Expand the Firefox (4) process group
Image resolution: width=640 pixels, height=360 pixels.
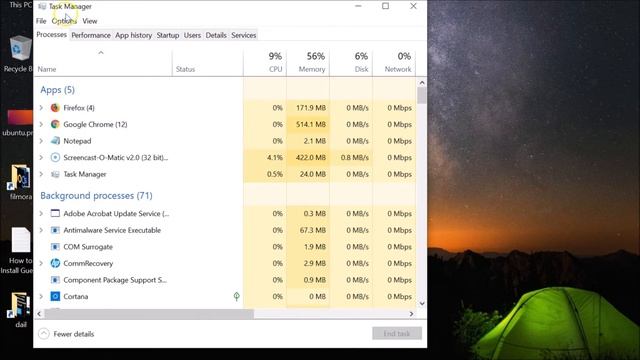(41, 108)
